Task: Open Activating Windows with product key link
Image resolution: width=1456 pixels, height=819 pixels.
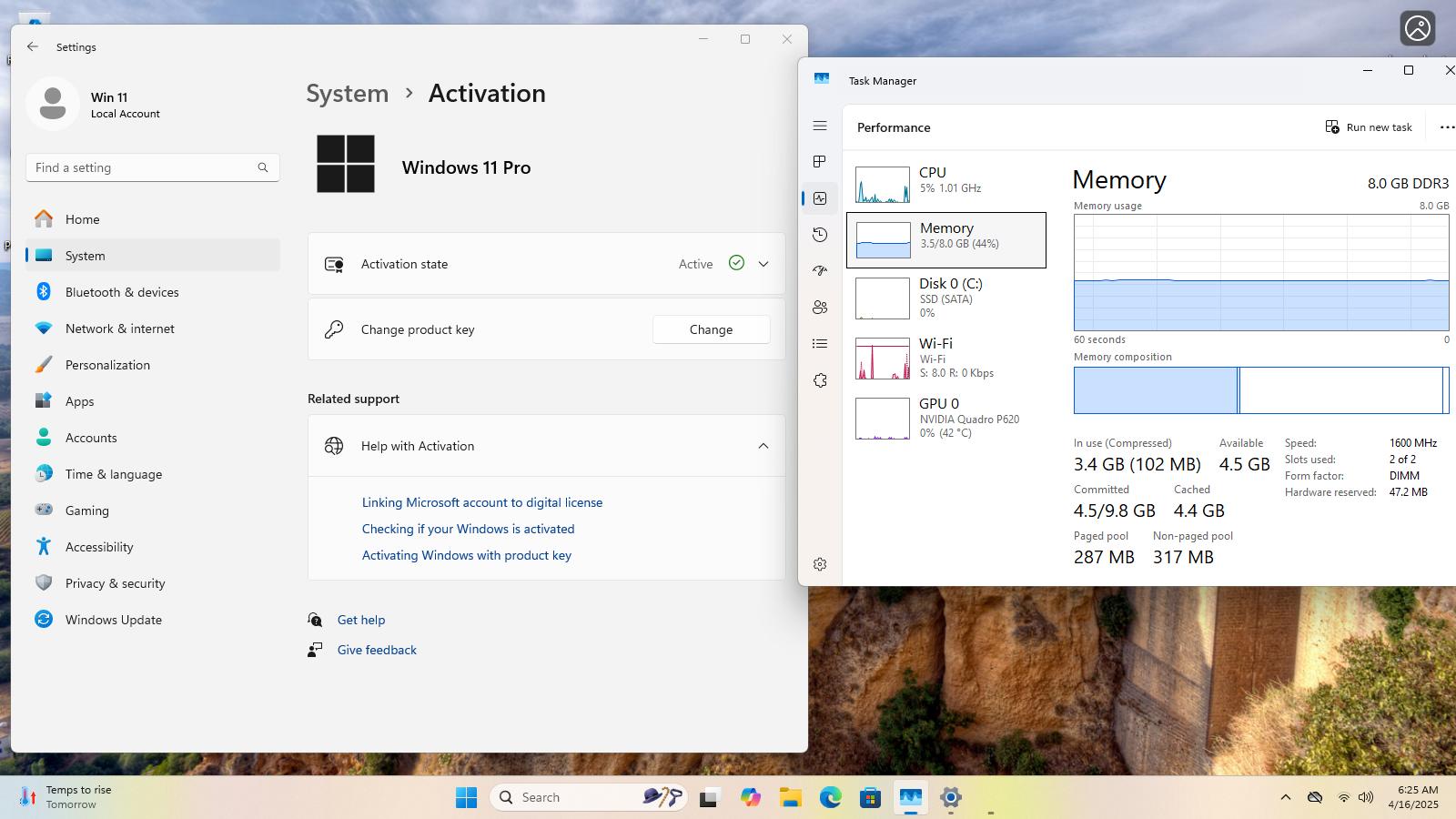Action: click(x=467, y=555)
